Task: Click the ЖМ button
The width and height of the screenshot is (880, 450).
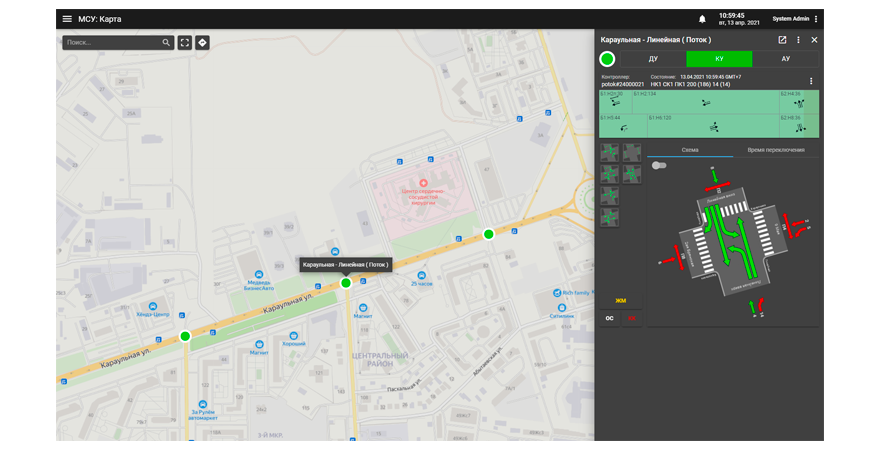Action: tap(620, 300)
